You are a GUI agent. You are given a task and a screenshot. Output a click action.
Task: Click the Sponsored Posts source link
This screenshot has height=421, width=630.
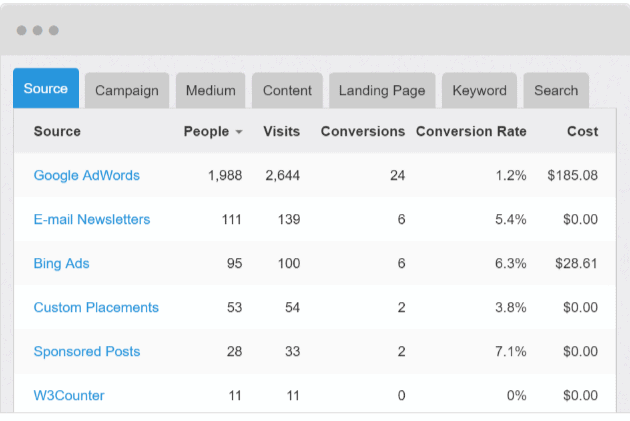87,351
